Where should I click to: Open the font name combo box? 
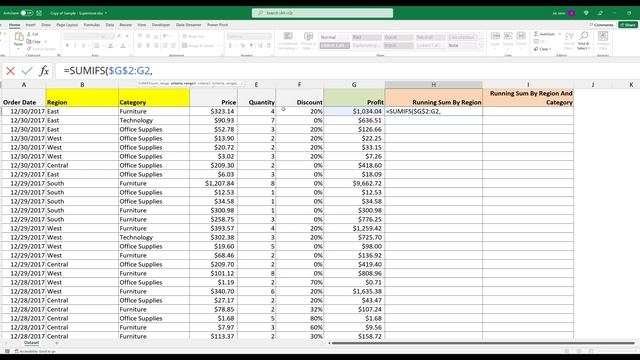pyautogui.click(x=81, y=36)
